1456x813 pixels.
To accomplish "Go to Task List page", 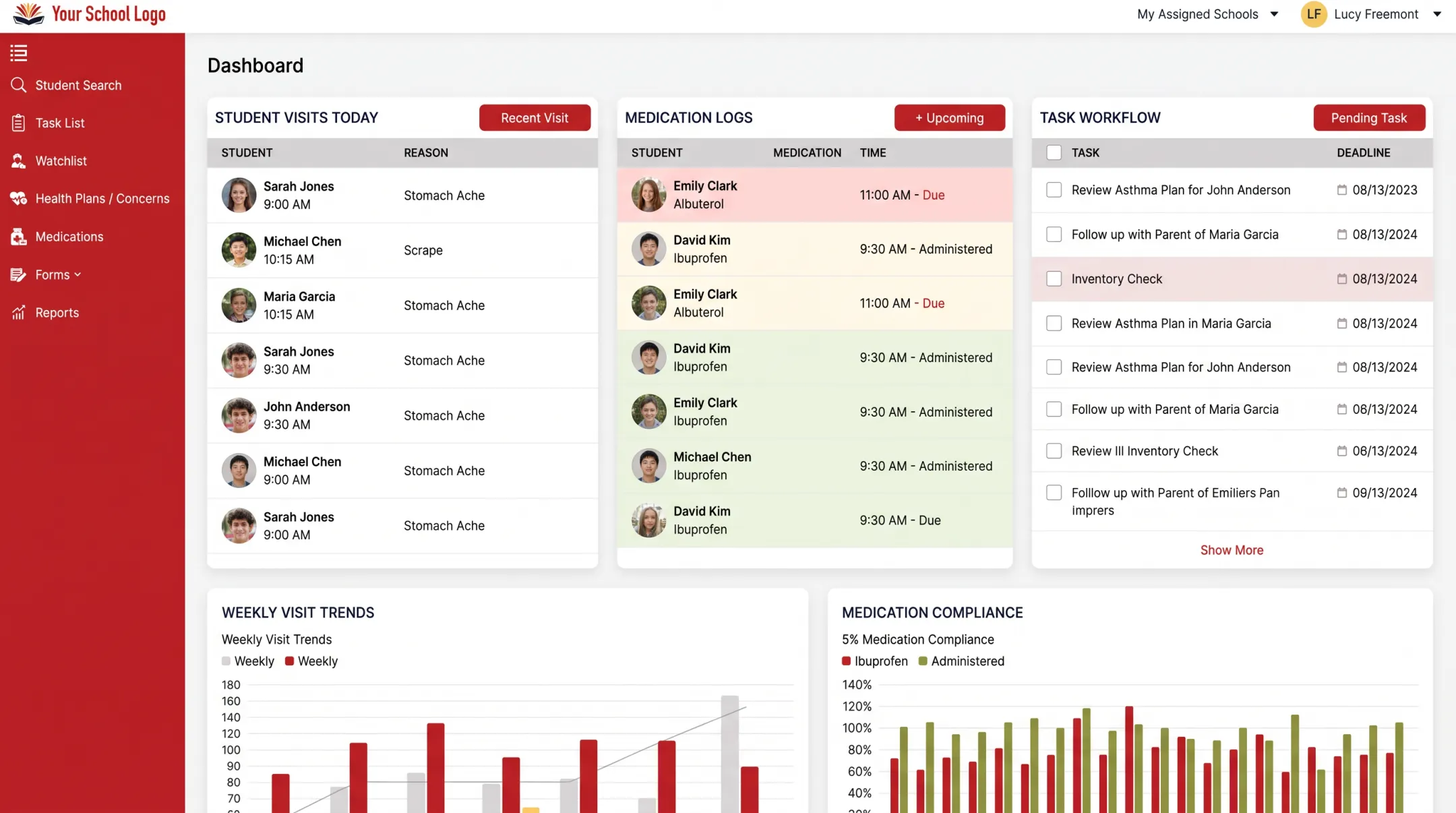I will (60, 123).
